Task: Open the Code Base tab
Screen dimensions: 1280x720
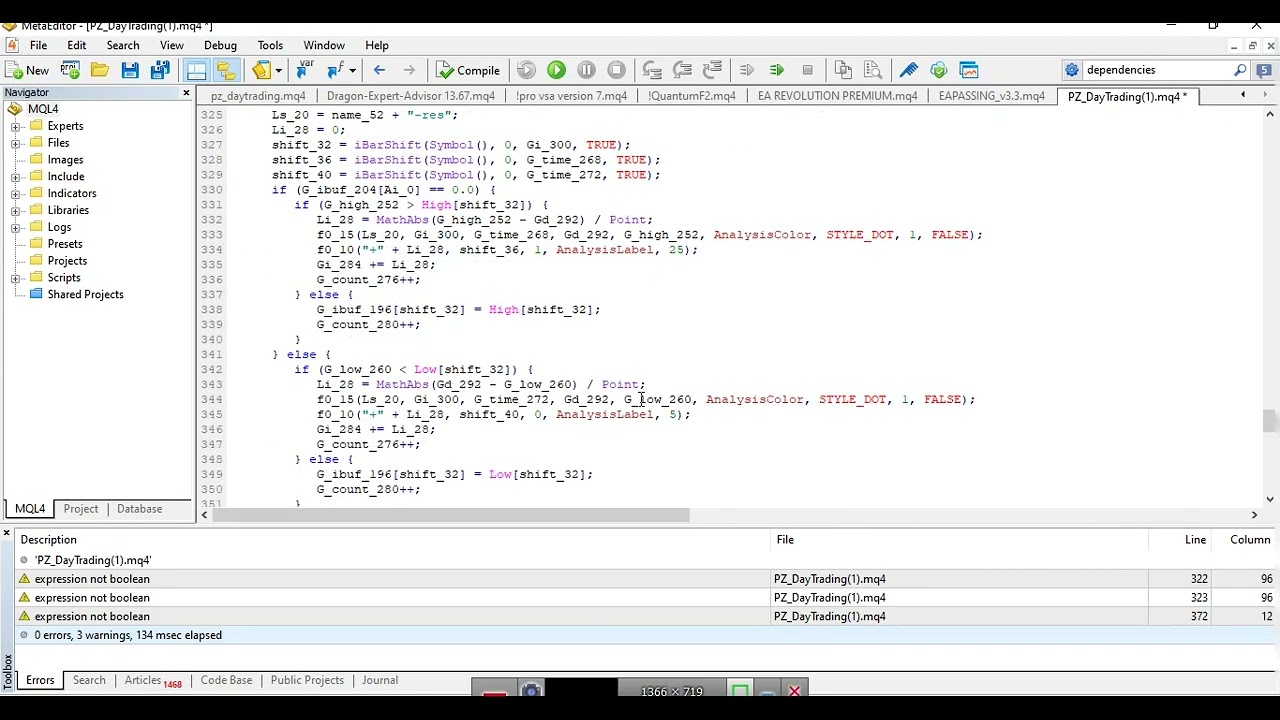Action: click(226, 680)
